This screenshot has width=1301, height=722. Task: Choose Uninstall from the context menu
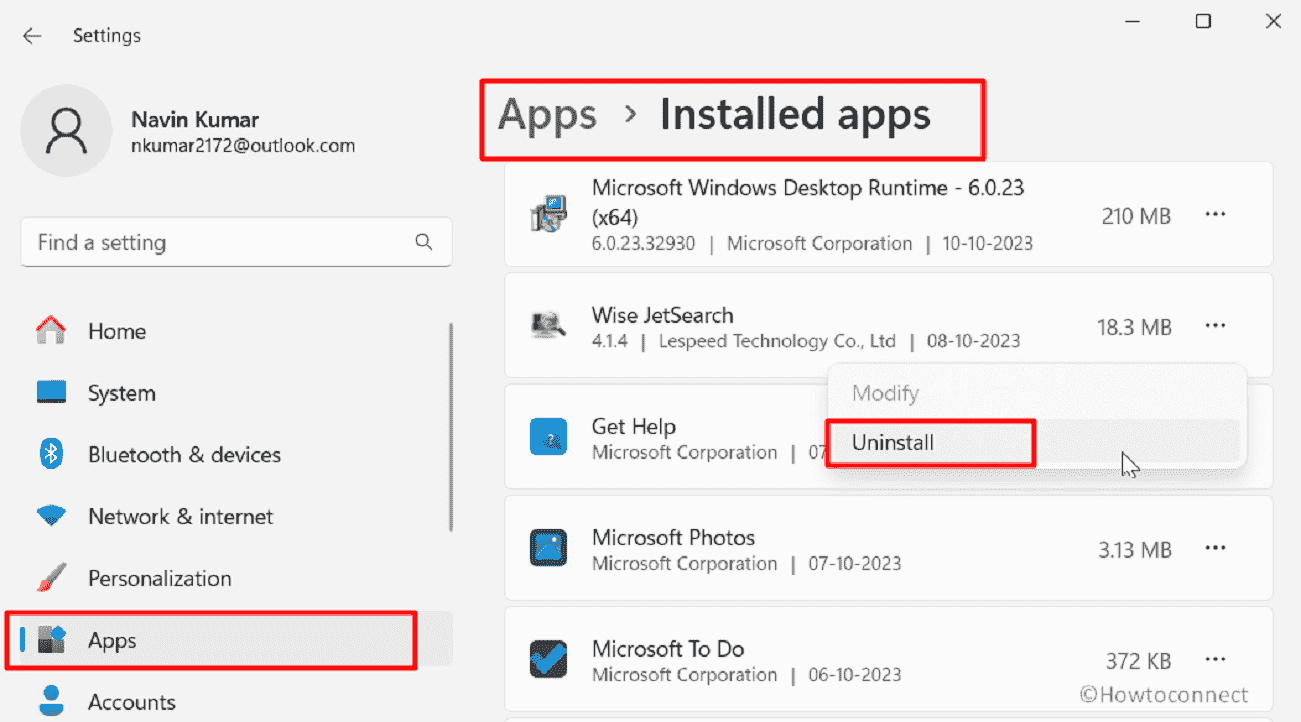[1035, 442]
